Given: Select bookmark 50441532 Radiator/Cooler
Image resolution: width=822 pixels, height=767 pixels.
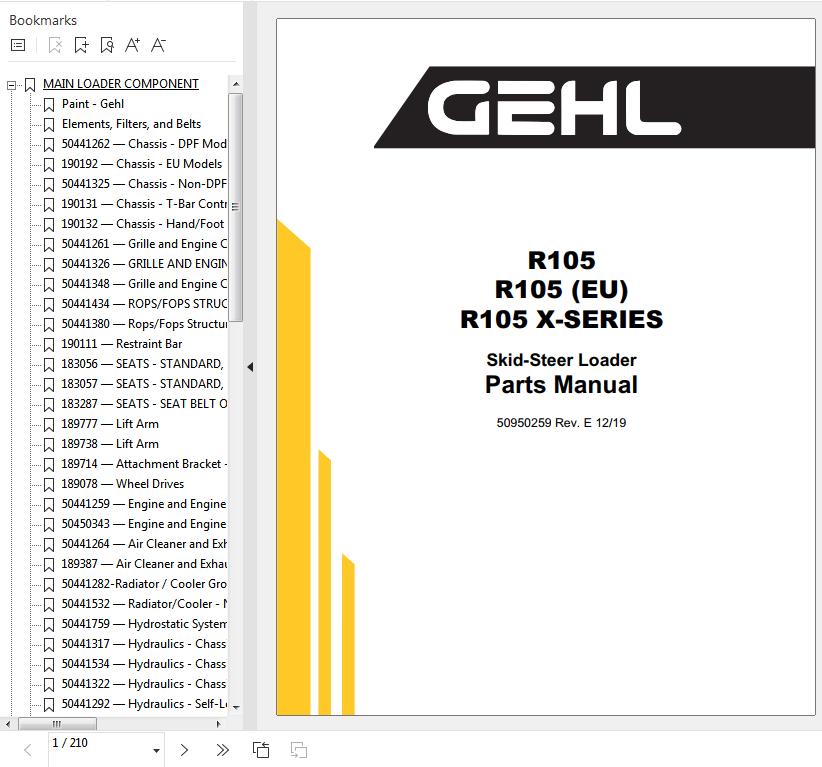Looking at the screenshot, I should coord(144,604).
